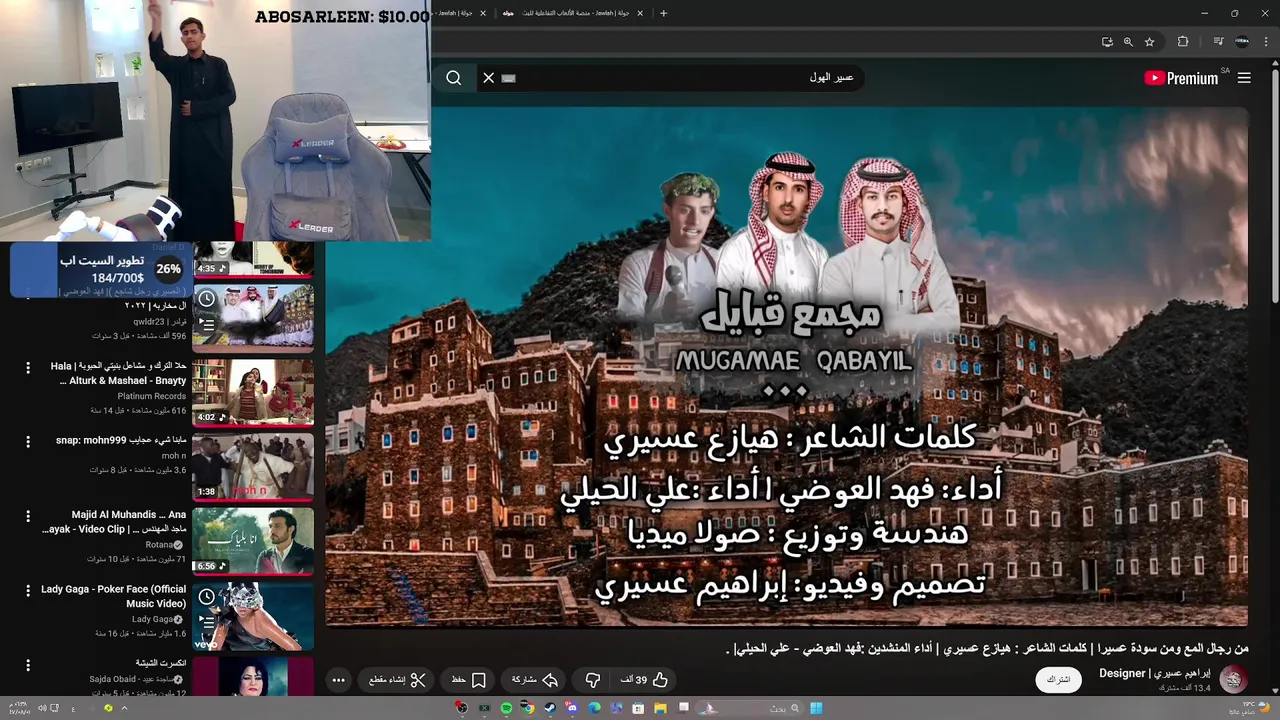
Task: Open a new browser tab with the plus
Action: click(663, 13)
